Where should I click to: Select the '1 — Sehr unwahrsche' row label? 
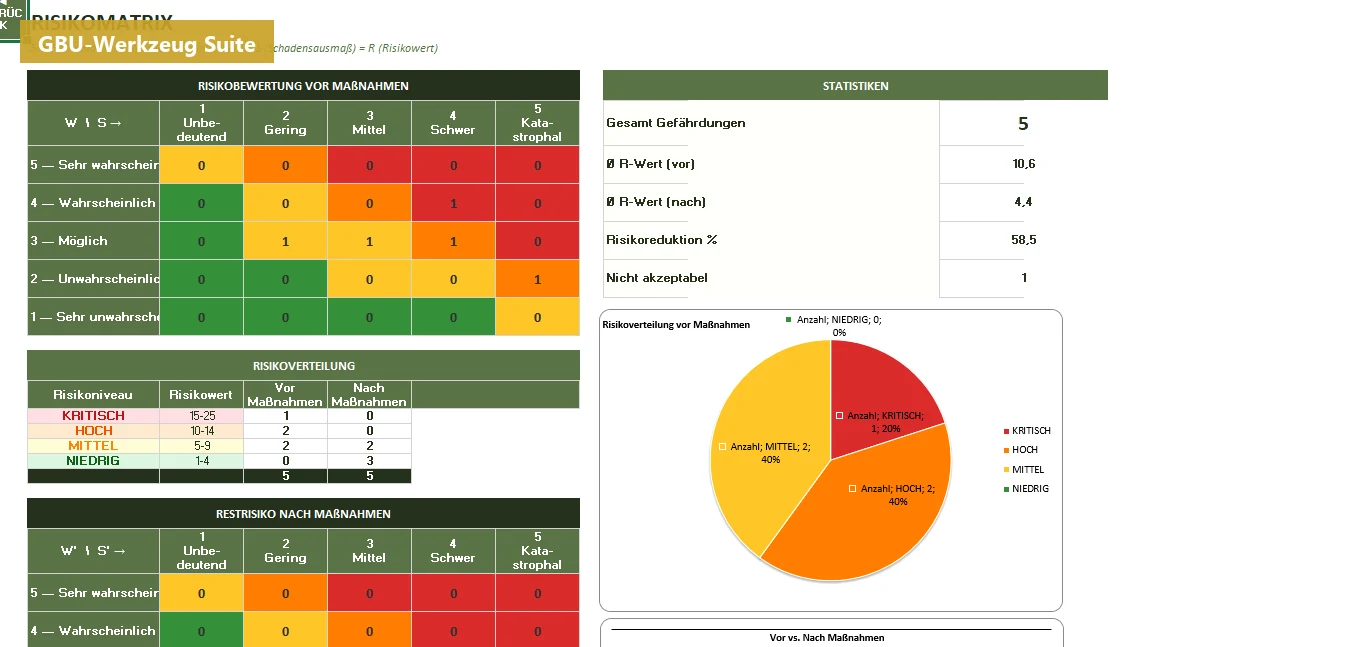93,317
